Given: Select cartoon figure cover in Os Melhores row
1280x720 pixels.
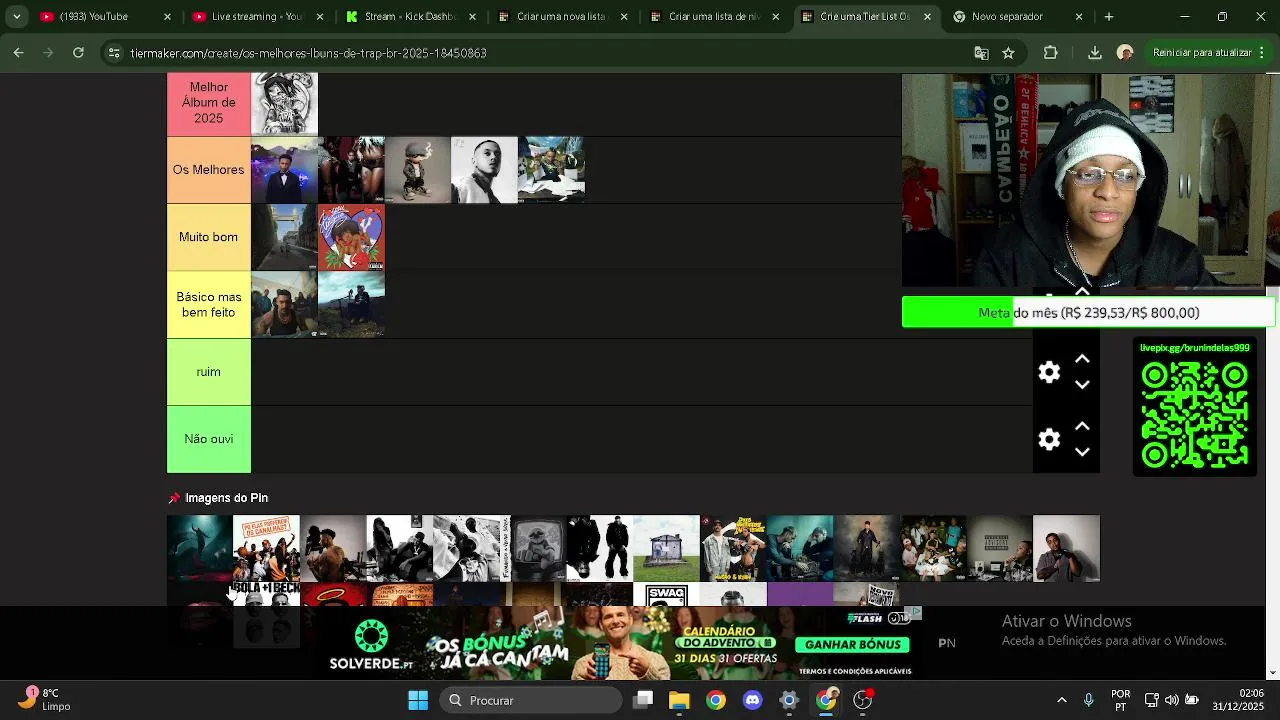Looking at the screenshot, I should 417,170.
